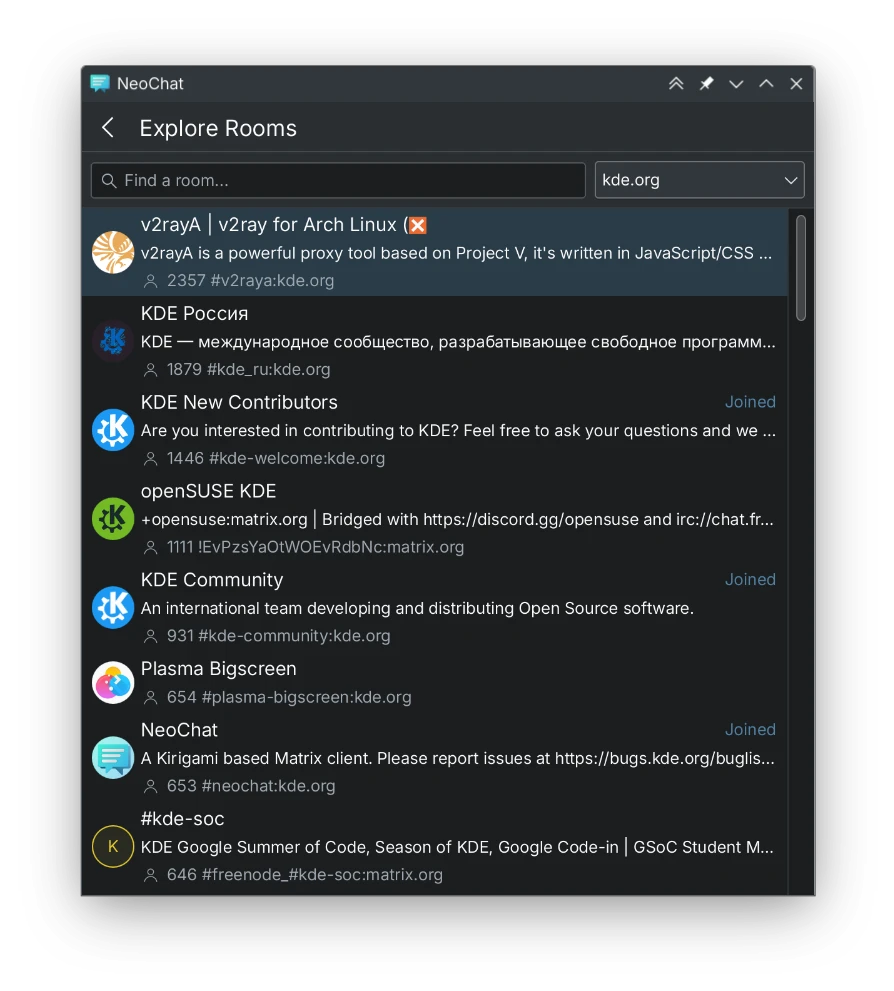Maximize the NeoChat window
This screenshot has width=894, height=991.
[766, 83]
